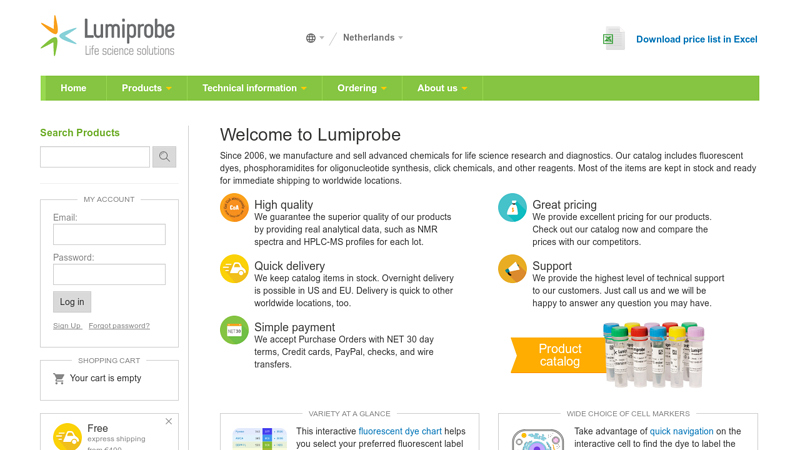Open the globe language selector
The height and width of the screenshot is (450, 800).
314,38
